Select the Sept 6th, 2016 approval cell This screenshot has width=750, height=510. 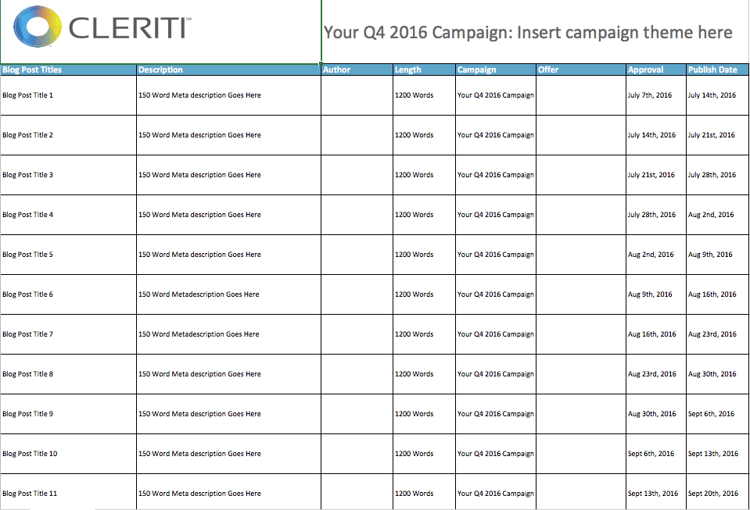click(x=656, y=454)
